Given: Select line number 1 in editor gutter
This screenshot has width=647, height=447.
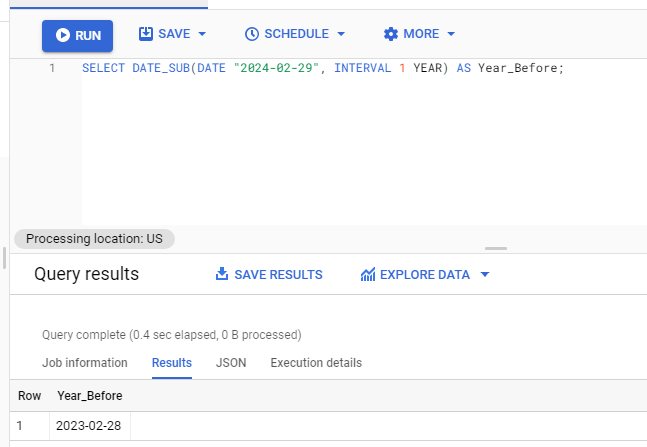Looking at the screenshot, I should point(52,68).
